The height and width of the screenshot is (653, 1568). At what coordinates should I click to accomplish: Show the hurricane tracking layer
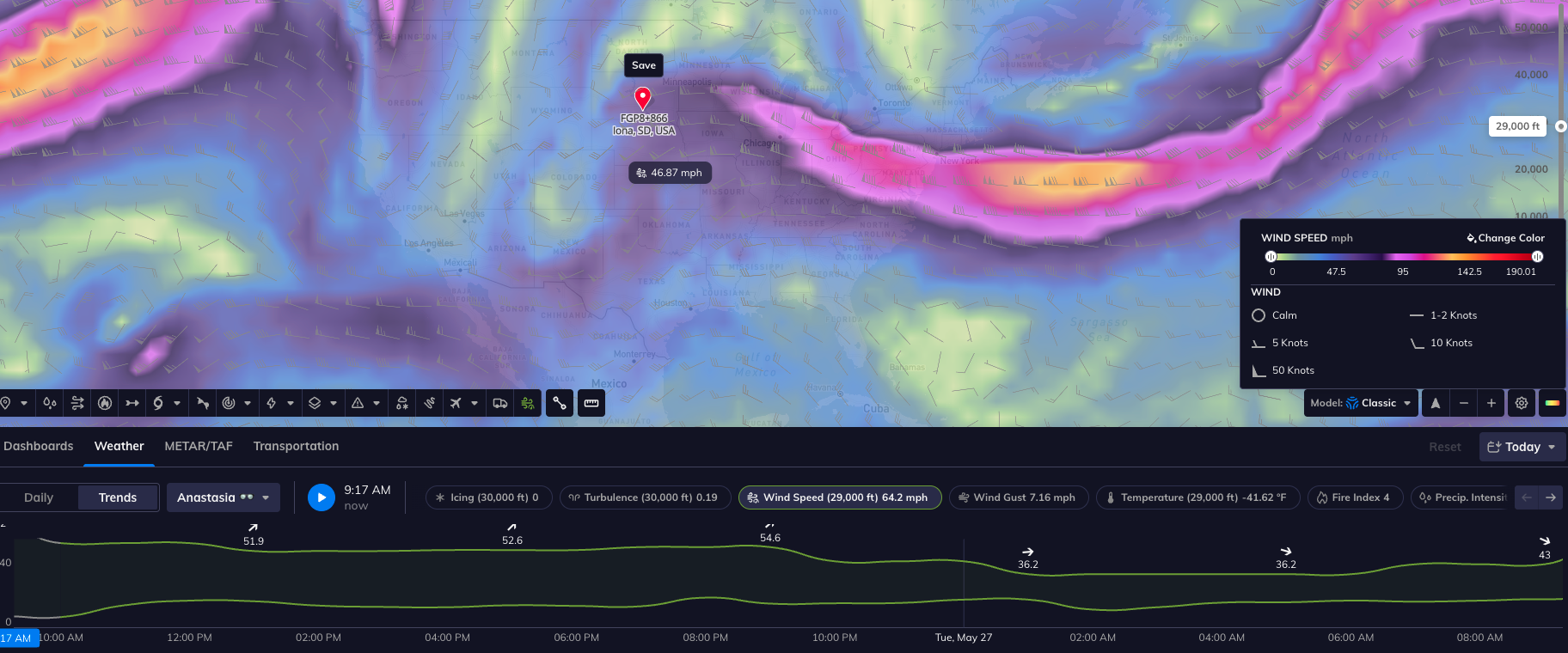[158, 403]
